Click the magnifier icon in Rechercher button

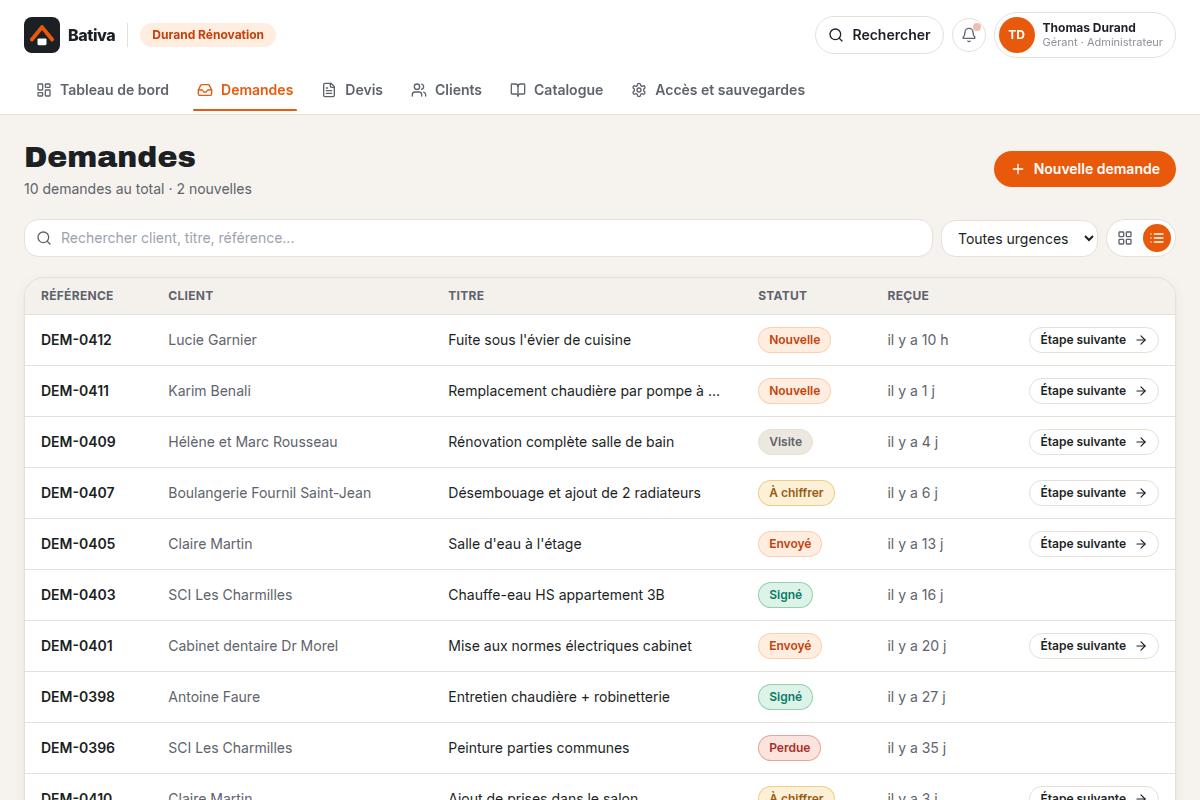coord(836,35)
